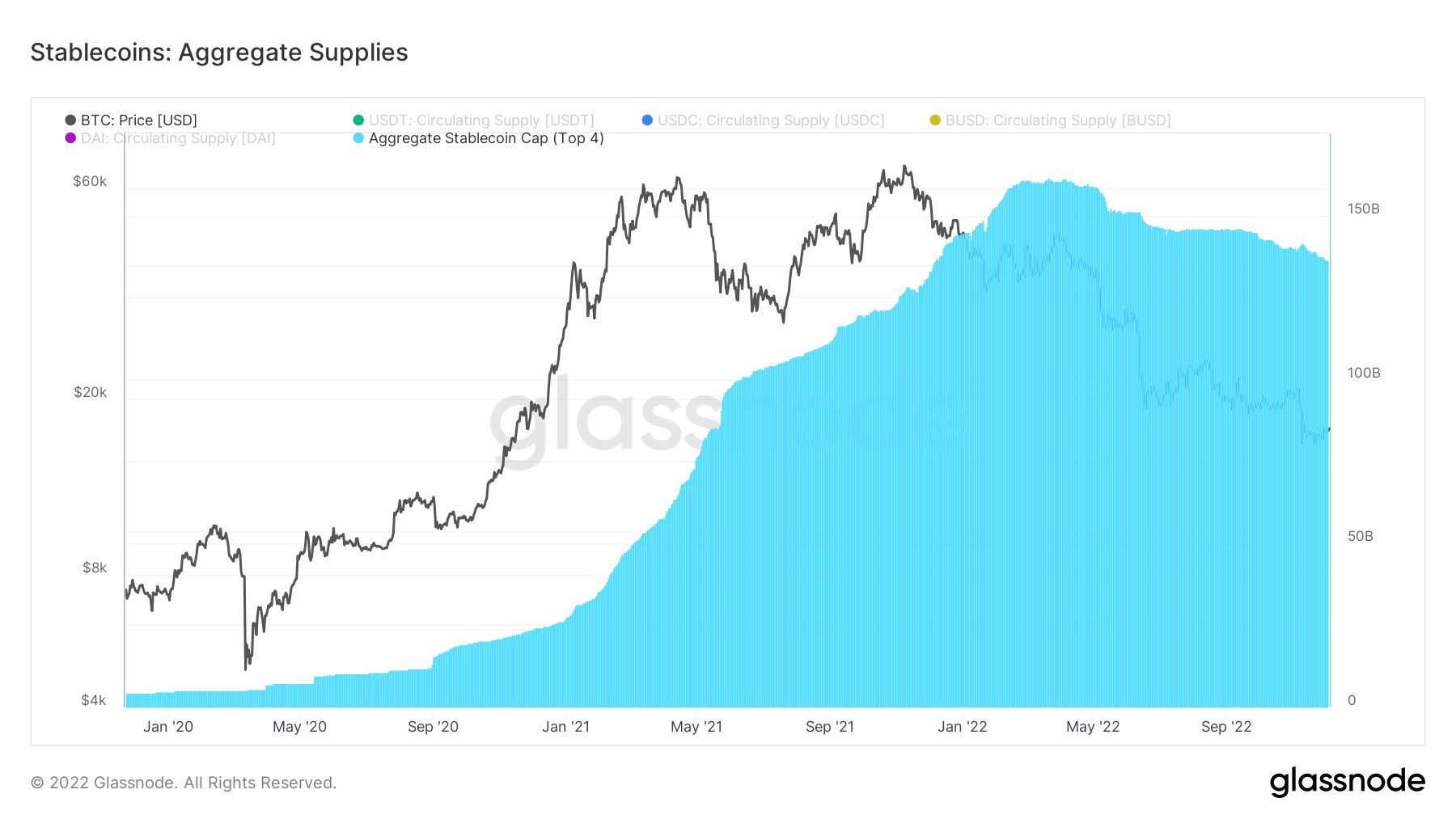Click the Stablecoins: Aggregate Supplies chart title
The image size is (1456, 819).
pyautogui.click(x=219, y=53)
